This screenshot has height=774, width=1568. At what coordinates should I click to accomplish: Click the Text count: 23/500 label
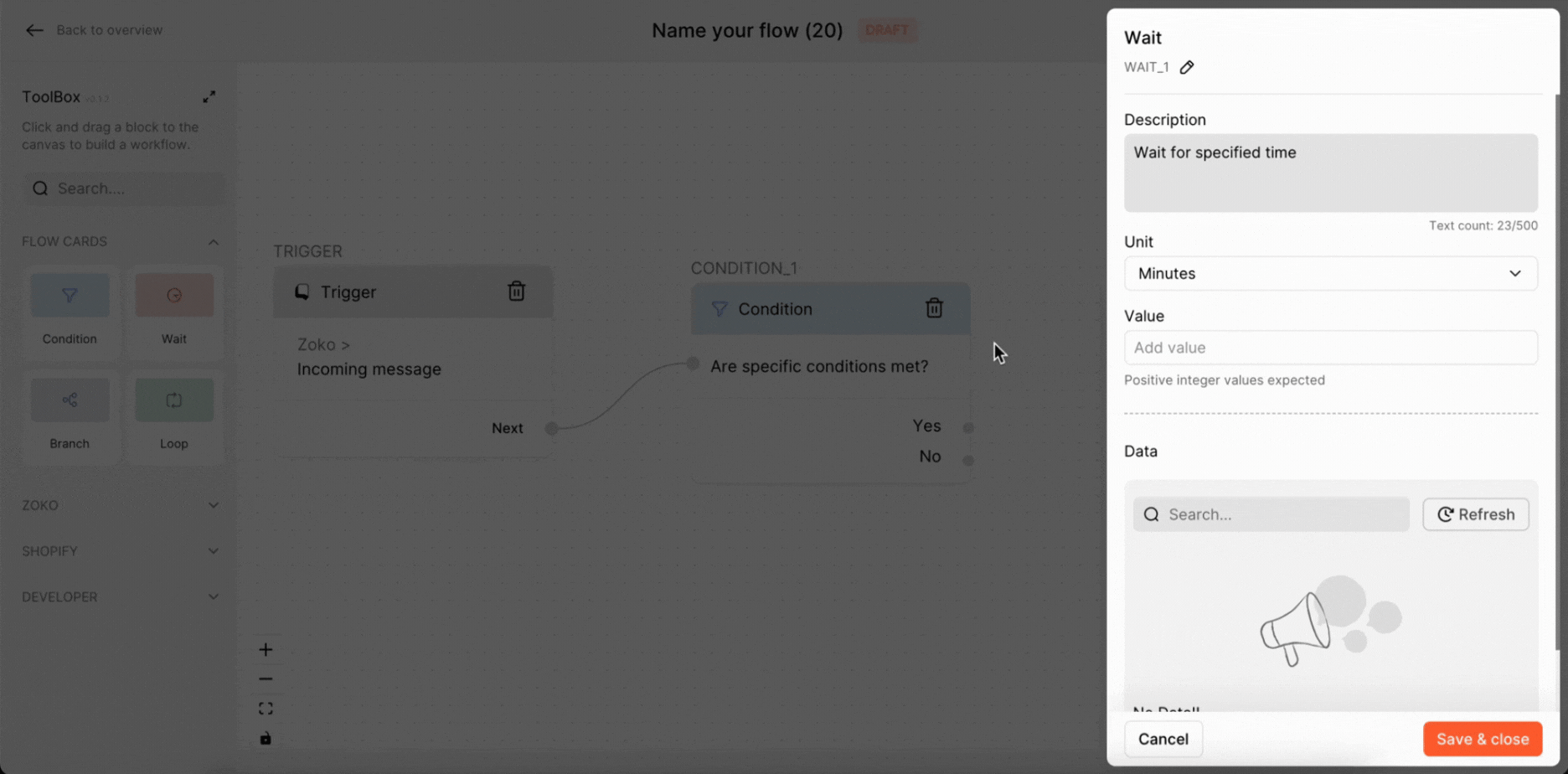coord(1483,225)
